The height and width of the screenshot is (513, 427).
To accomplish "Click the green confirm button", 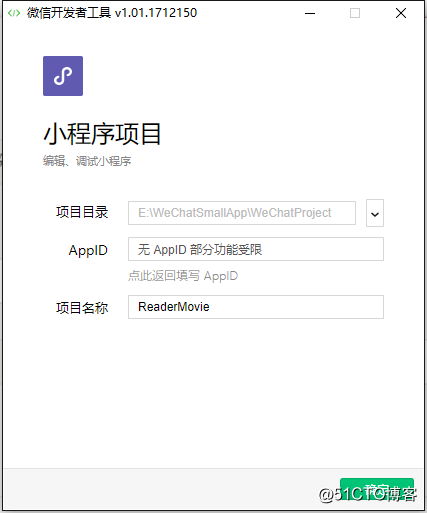I will [x=377, y=489].
